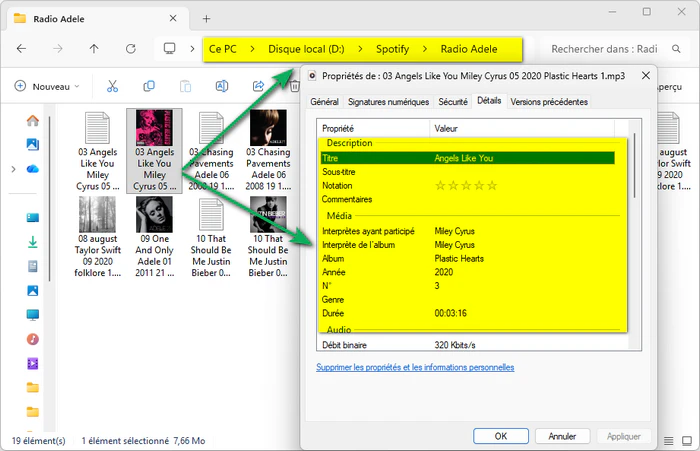Click Spotify in the breadcrumb path
The height and width of the screenshot is (451, 700).
coord(392,49)
